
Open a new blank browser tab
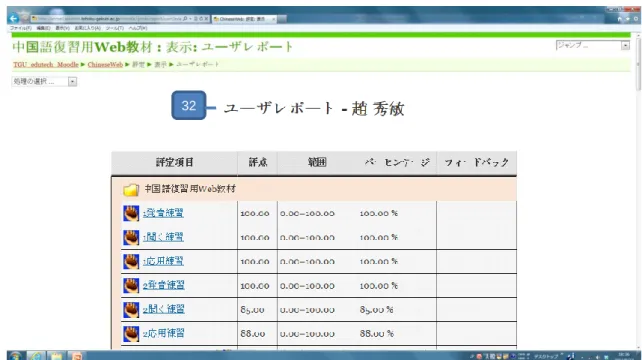click(282, 19)
